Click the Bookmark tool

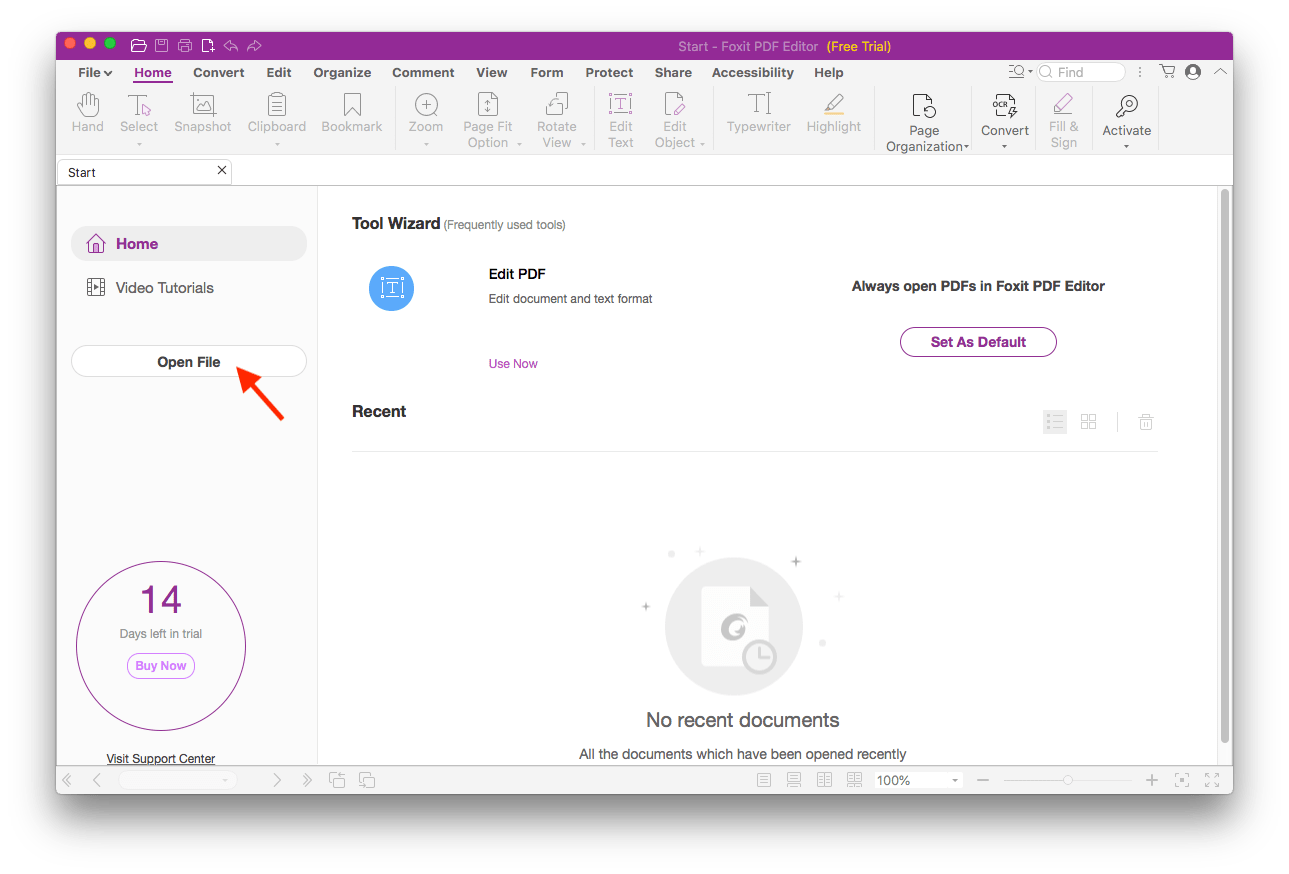[351, 113]
